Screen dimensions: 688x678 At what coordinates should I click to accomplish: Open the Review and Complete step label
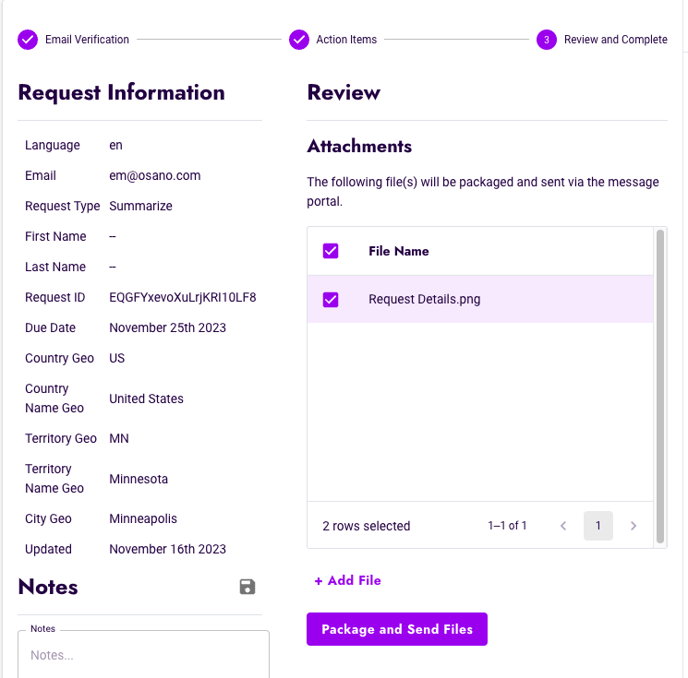click(x=615, y=40)
